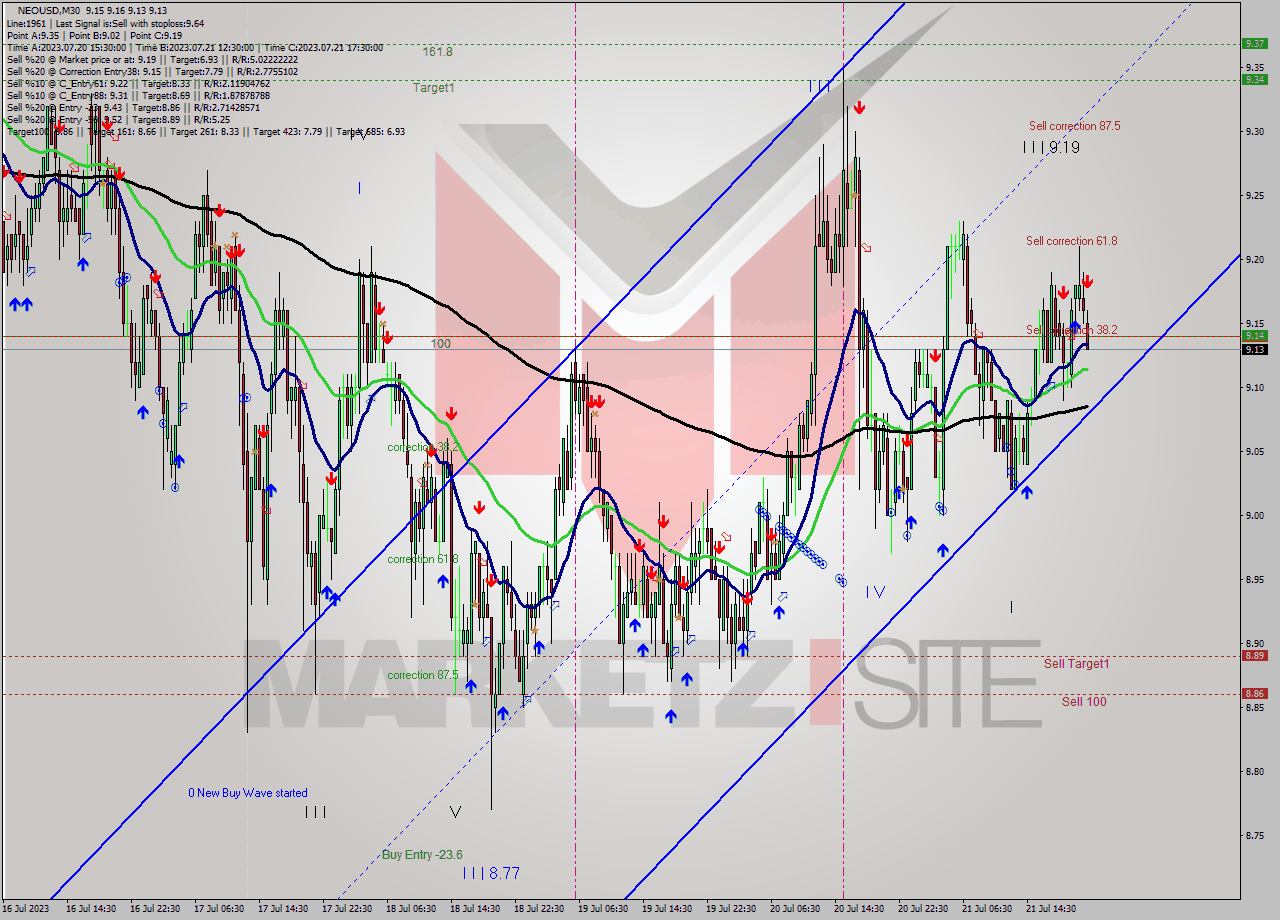Click the 'Sell correction 38.2' label
1280x920 pixels.
tap(1072, 330)
